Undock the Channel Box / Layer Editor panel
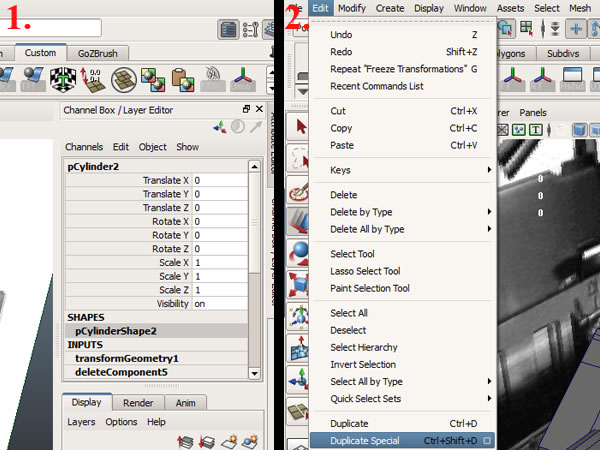 click(x=246, y=109)
